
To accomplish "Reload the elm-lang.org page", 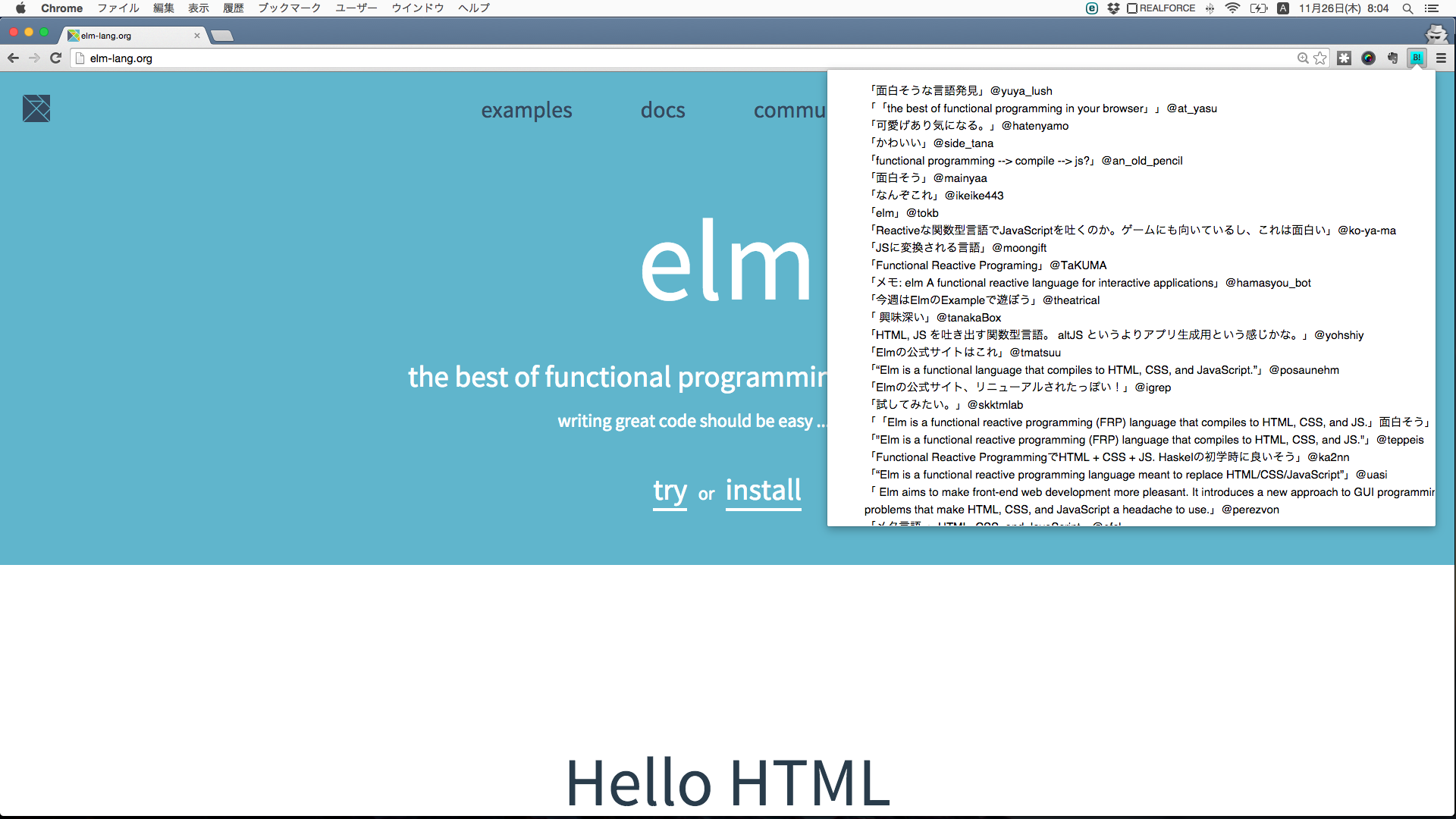I will coord(55,58).
